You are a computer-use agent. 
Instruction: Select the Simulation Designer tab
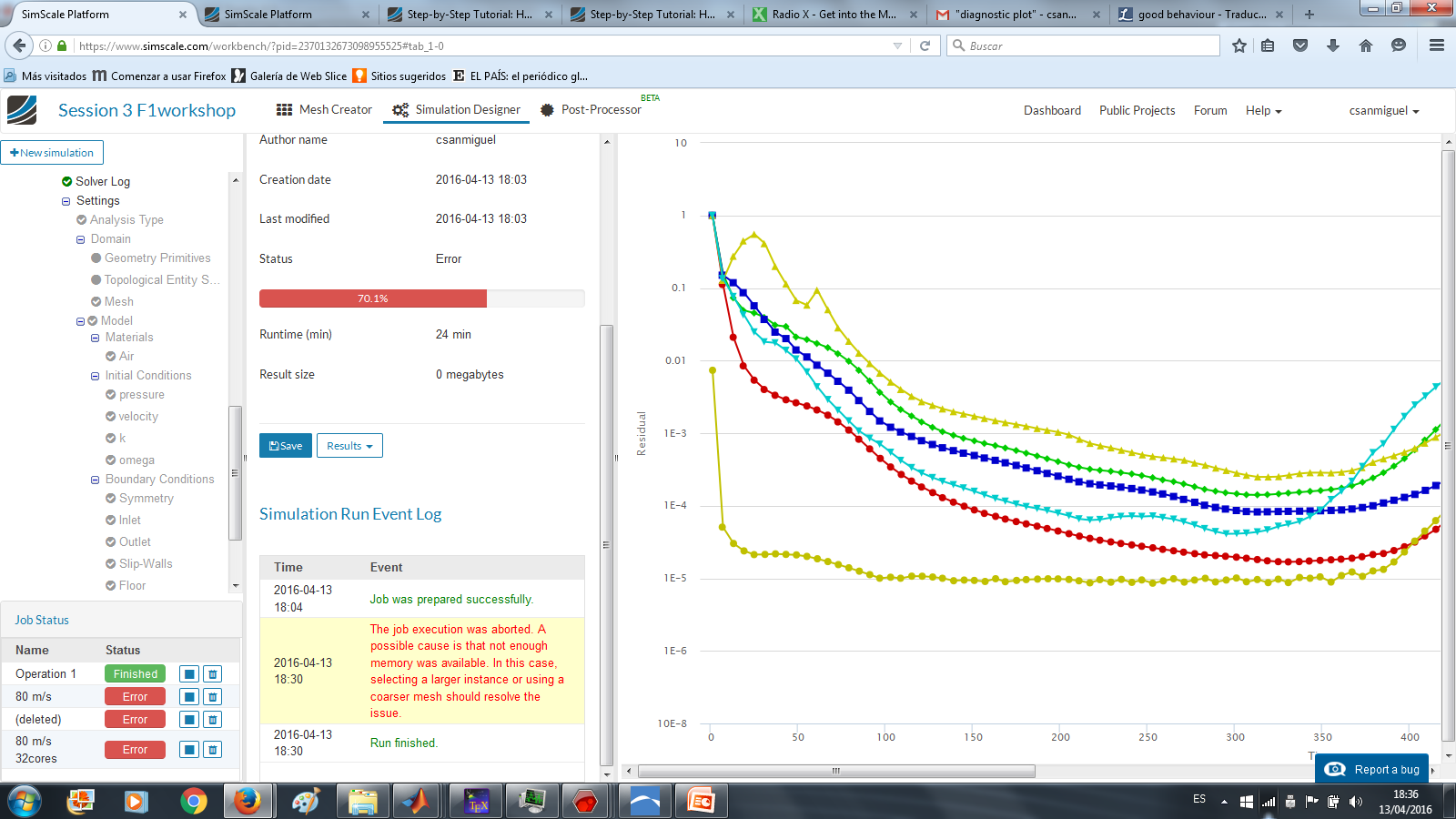(x=457, y=109)
